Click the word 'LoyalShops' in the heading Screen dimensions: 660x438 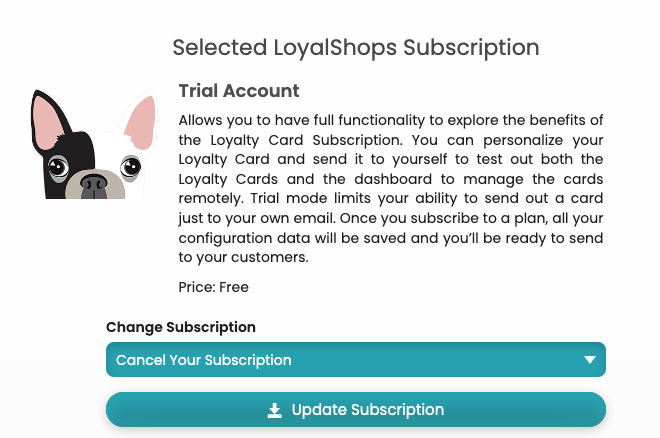click(x=335, y=48)
